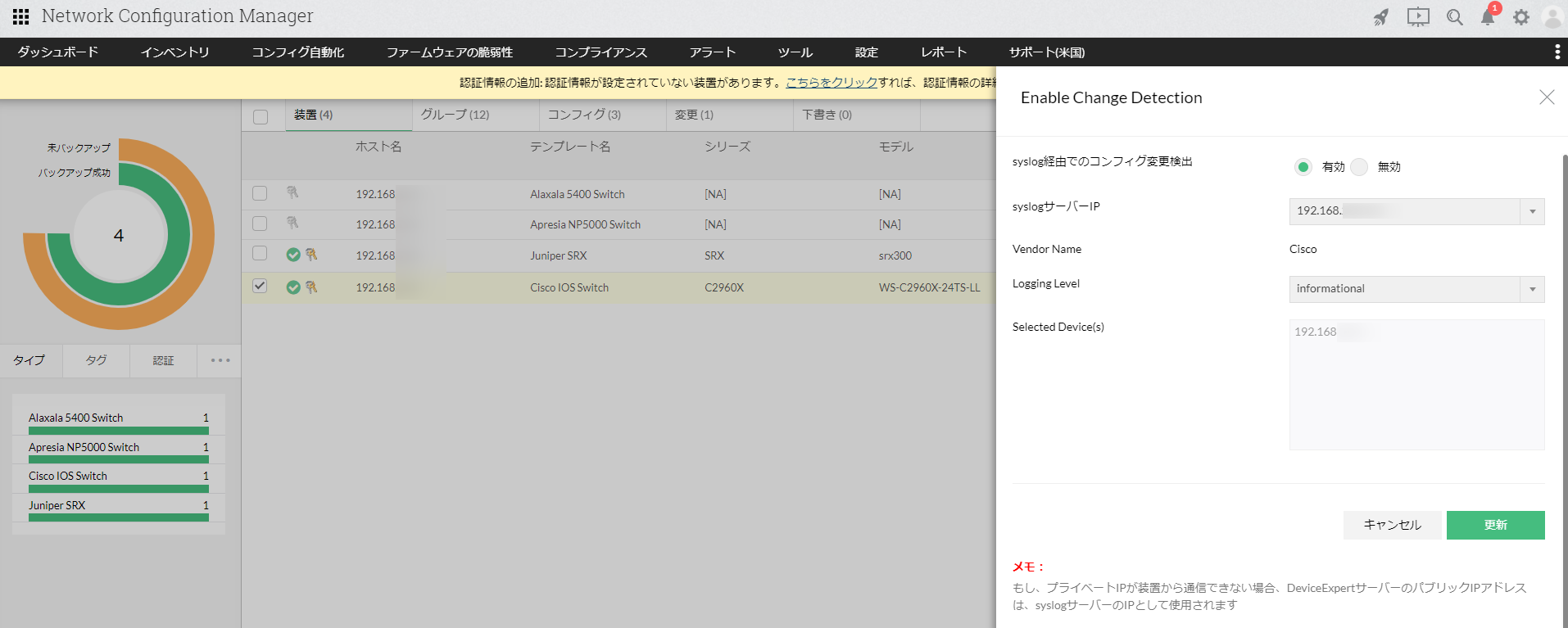
Task: Open the notifications bell
Action: tap(1488, 17)
